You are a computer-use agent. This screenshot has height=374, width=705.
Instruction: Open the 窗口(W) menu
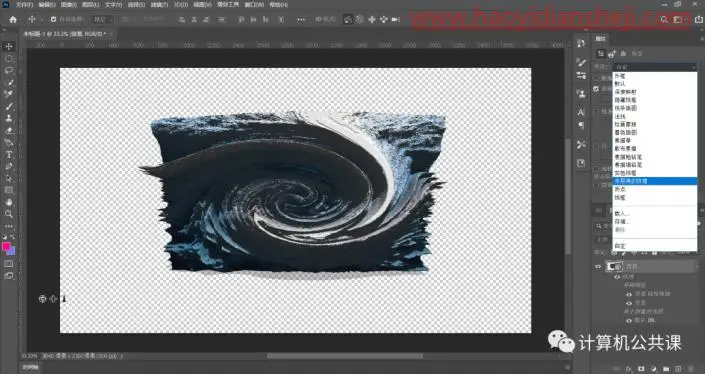tap(254, 4)
